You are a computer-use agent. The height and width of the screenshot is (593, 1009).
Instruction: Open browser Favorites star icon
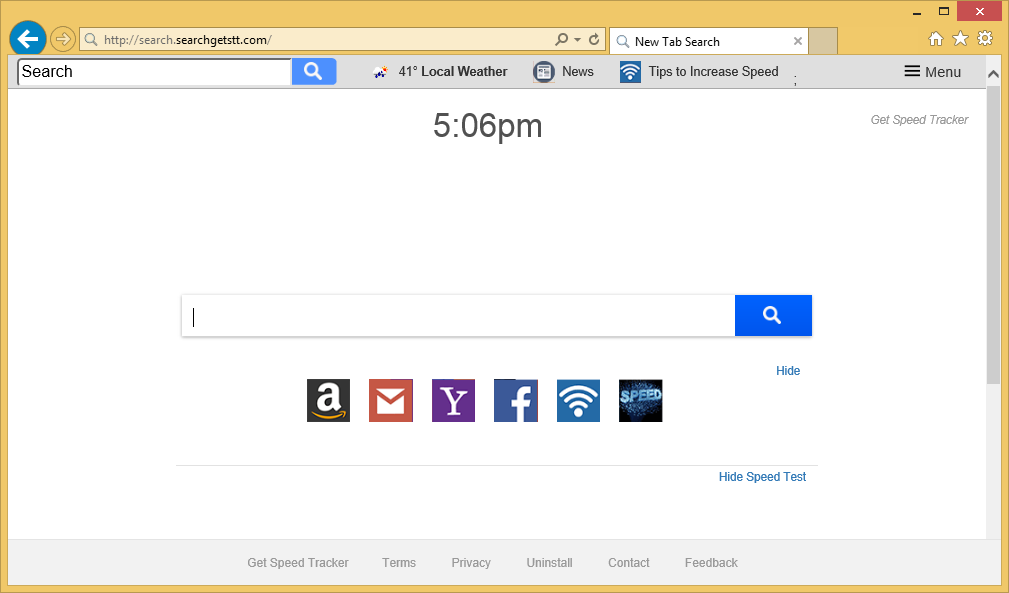coord(960,39)
